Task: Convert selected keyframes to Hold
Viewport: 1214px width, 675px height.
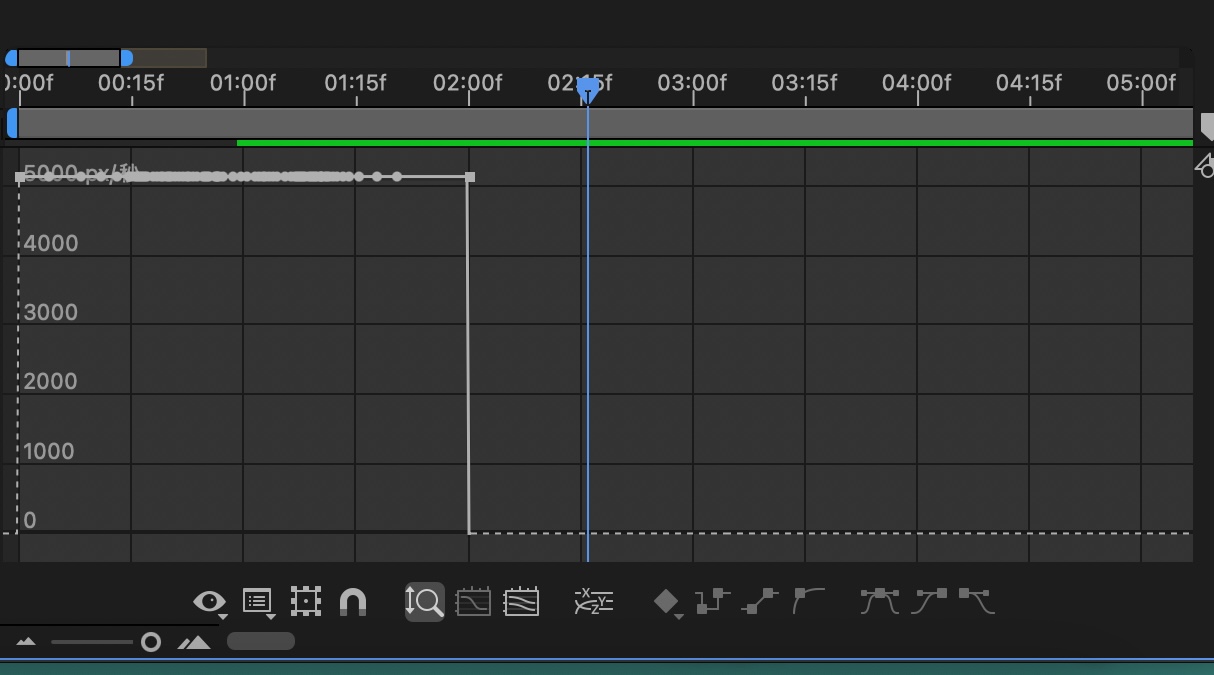Action: (x=712, y=601)
